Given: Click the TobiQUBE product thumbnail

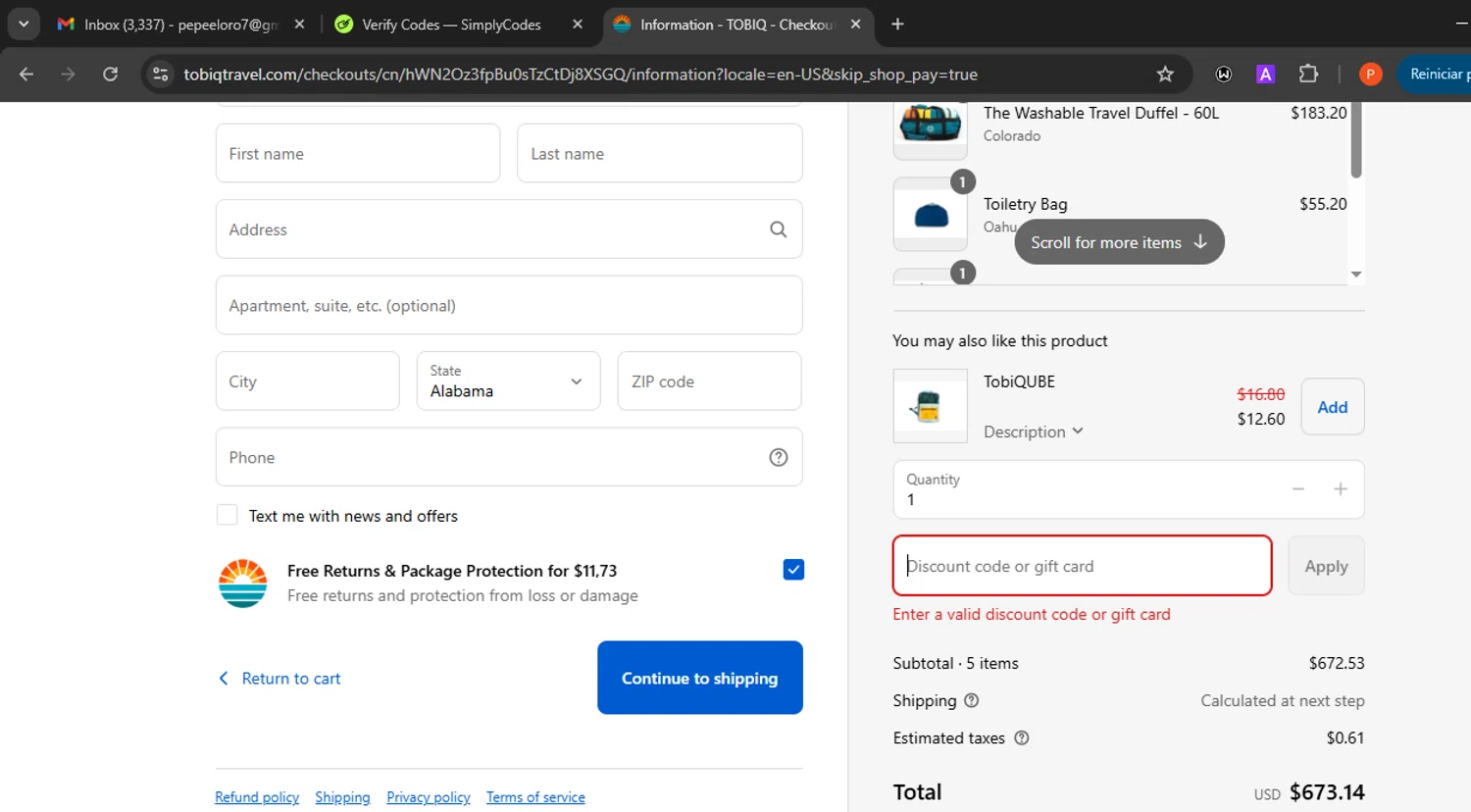Looking at the screenshot, I should [931, 406].
